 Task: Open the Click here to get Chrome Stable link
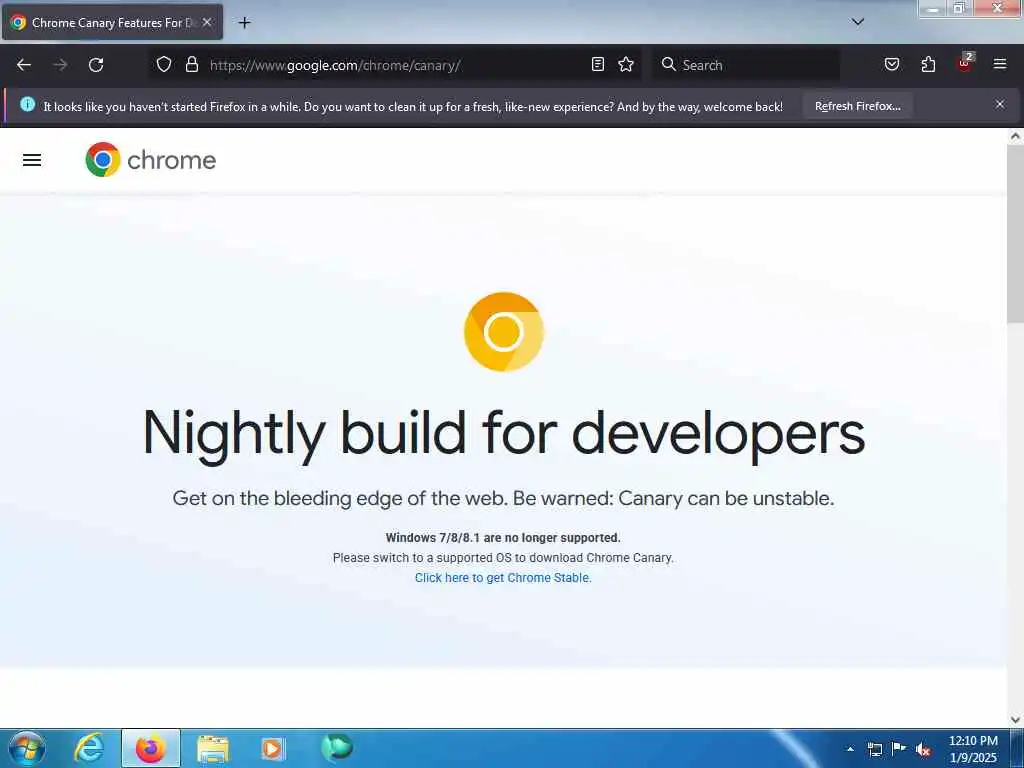point(503,578)
